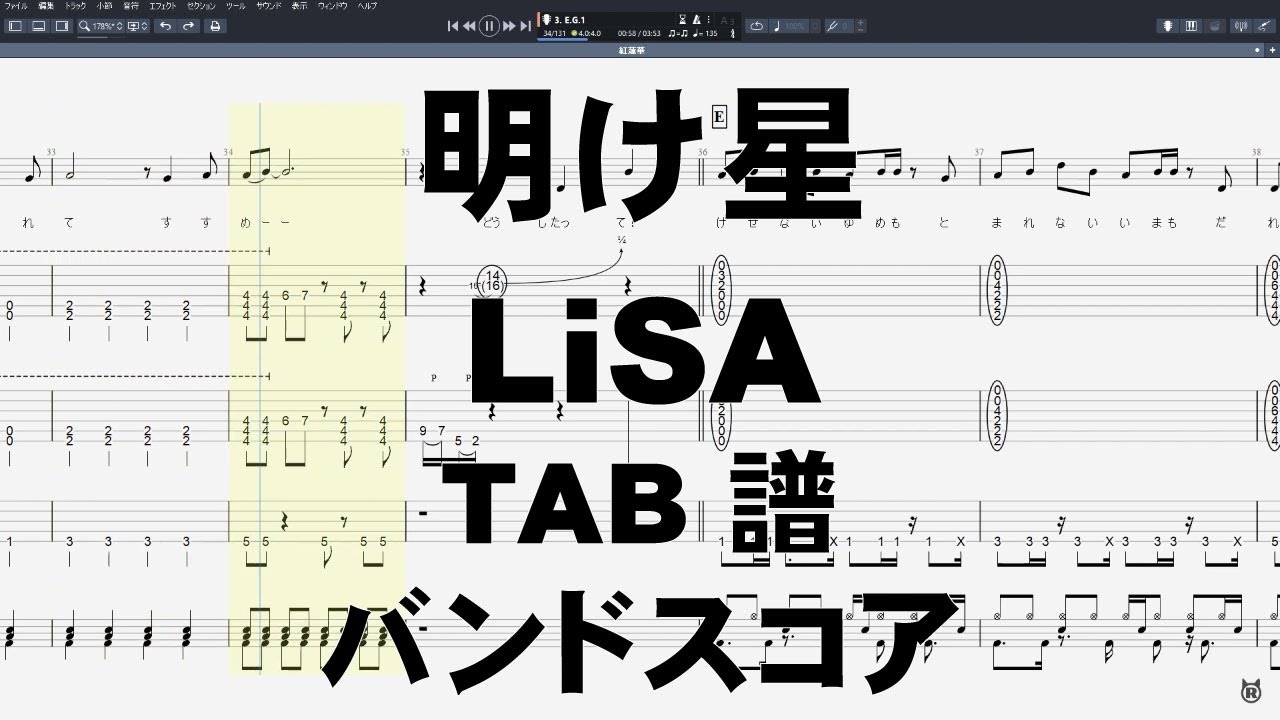Jump to the last bar
Viewport: 1280px width, 720px height.
pos(525,26)
